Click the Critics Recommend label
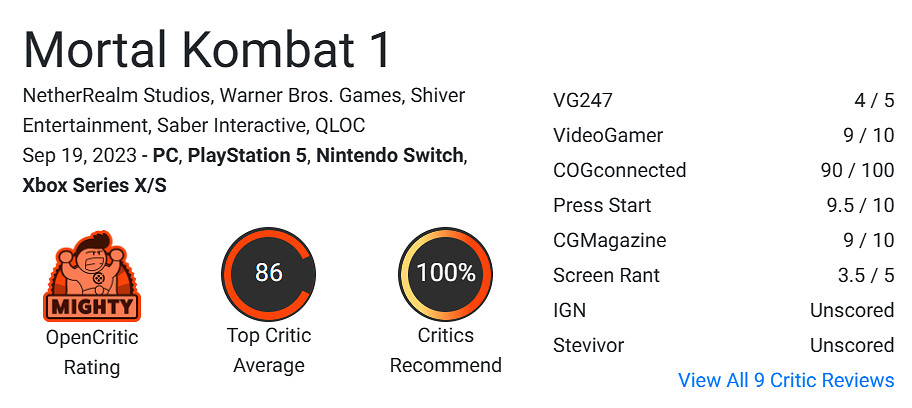This screenshot has height=408, width=912. tap(445, 351)
